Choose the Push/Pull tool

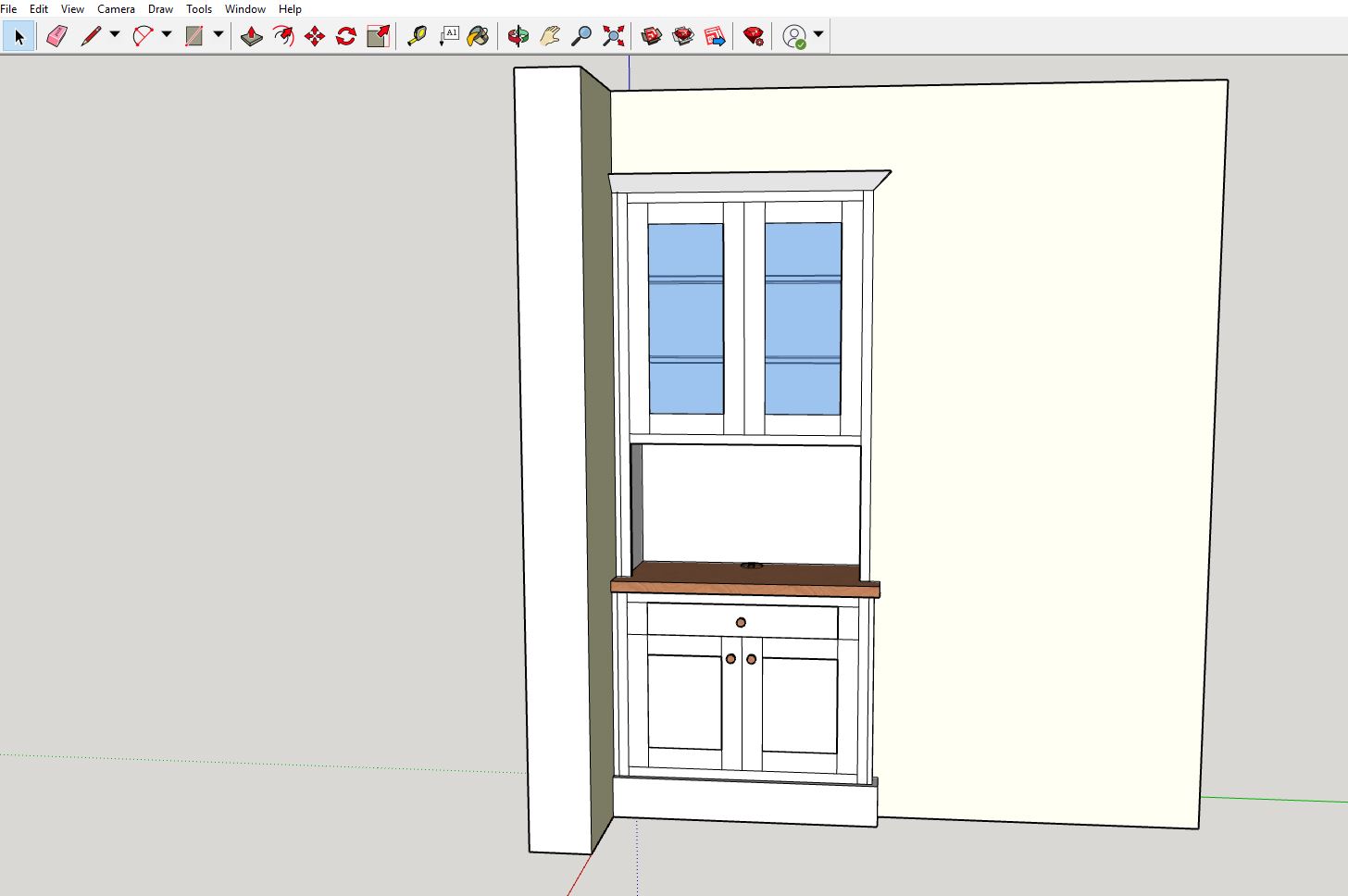point(250,36)
